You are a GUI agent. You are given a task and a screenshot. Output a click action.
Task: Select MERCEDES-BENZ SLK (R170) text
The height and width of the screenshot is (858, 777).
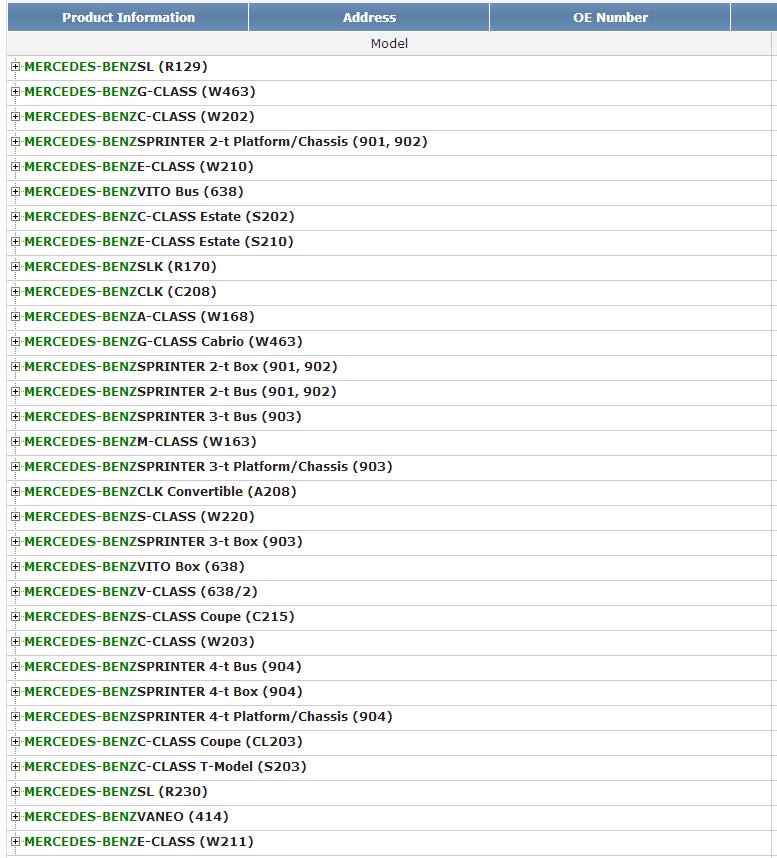point(120,266)
